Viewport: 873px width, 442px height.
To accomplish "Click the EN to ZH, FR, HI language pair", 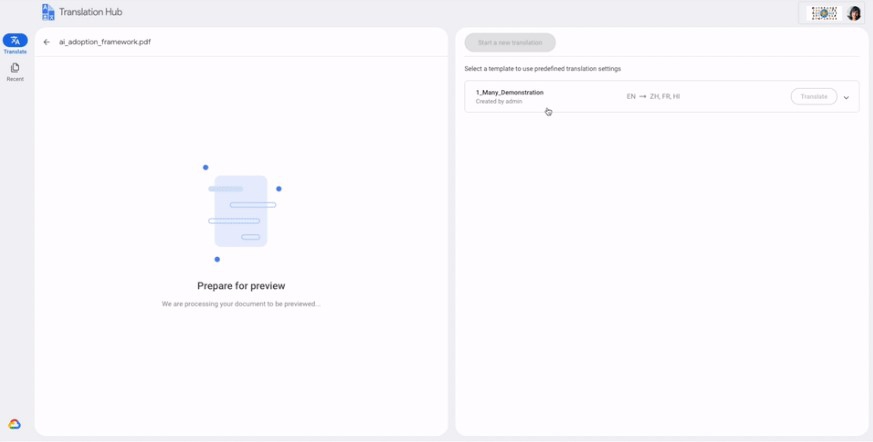I will pos(653,96).
